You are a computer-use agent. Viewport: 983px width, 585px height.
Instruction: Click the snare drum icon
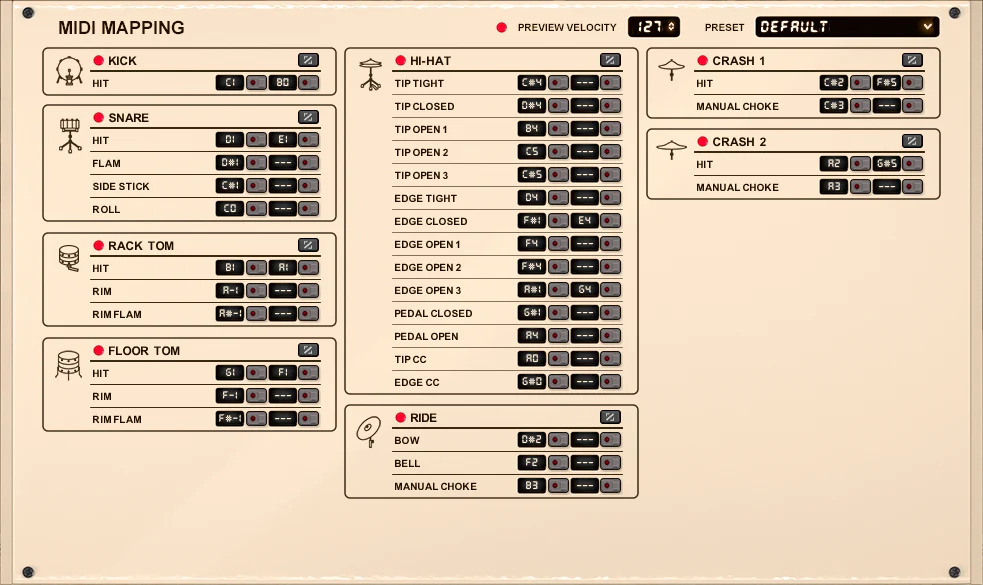(69, 134)
